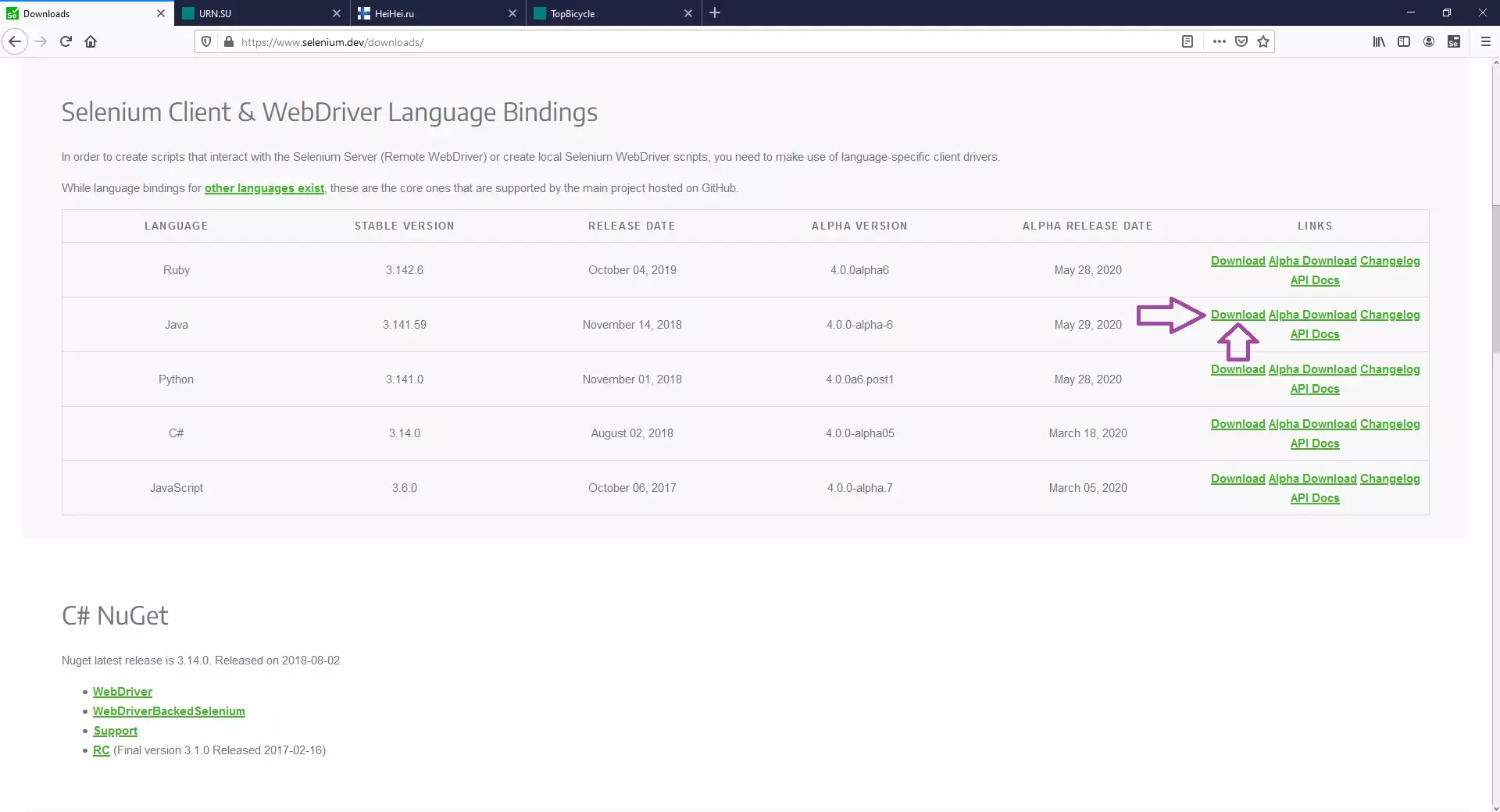The height and width of the screenshot is (812, 1500).
Task: Click the C# NuGet heading
Action: pyautogui.click(x=115, y=616)
